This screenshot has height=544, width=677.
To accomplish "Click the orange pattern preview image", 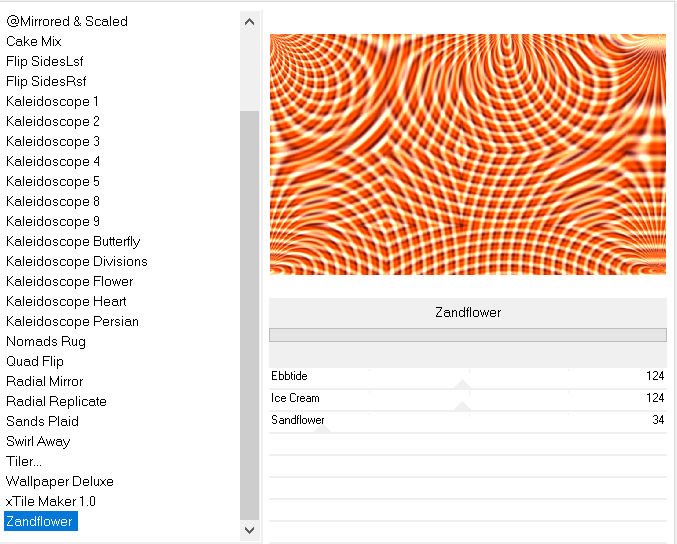I will (x=467, y=154).
